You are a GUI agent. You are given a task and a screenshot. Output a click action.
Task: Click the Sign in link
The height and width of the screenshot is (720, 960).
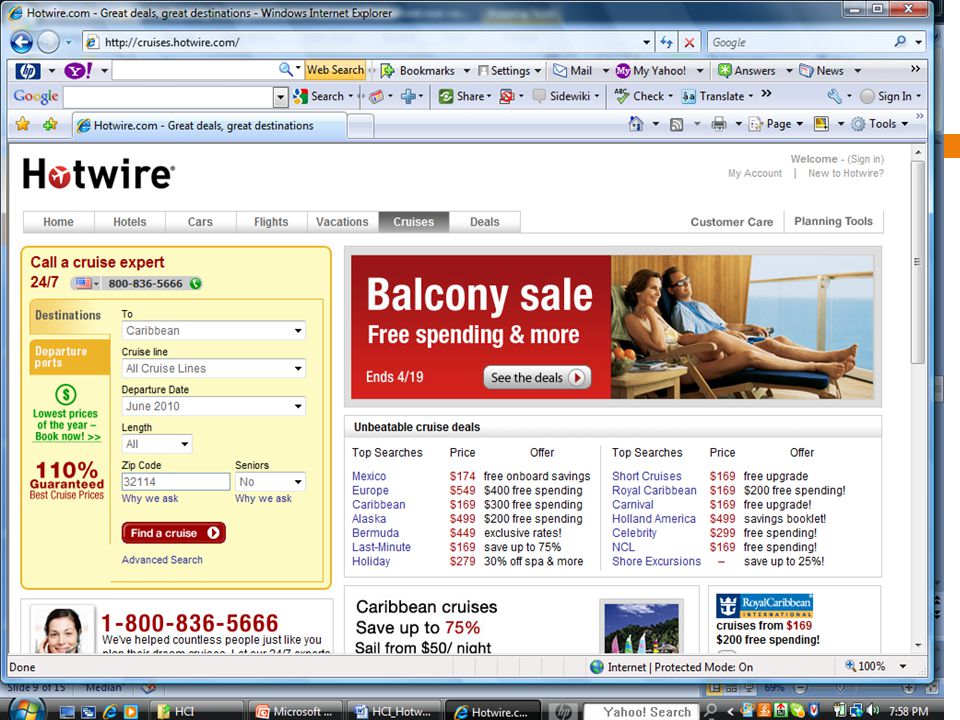[865, 159]
